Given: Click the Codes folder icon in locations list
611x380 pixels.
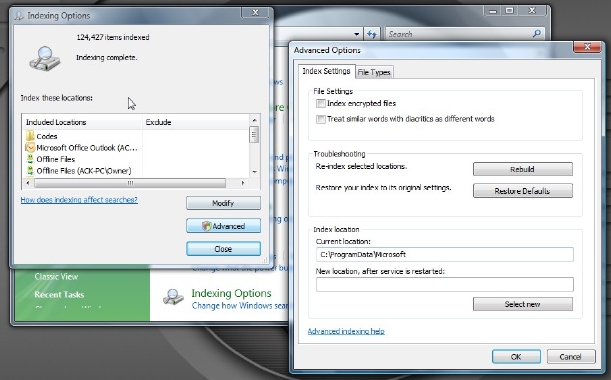Looking at the screenshot, I should pos(30,136).
